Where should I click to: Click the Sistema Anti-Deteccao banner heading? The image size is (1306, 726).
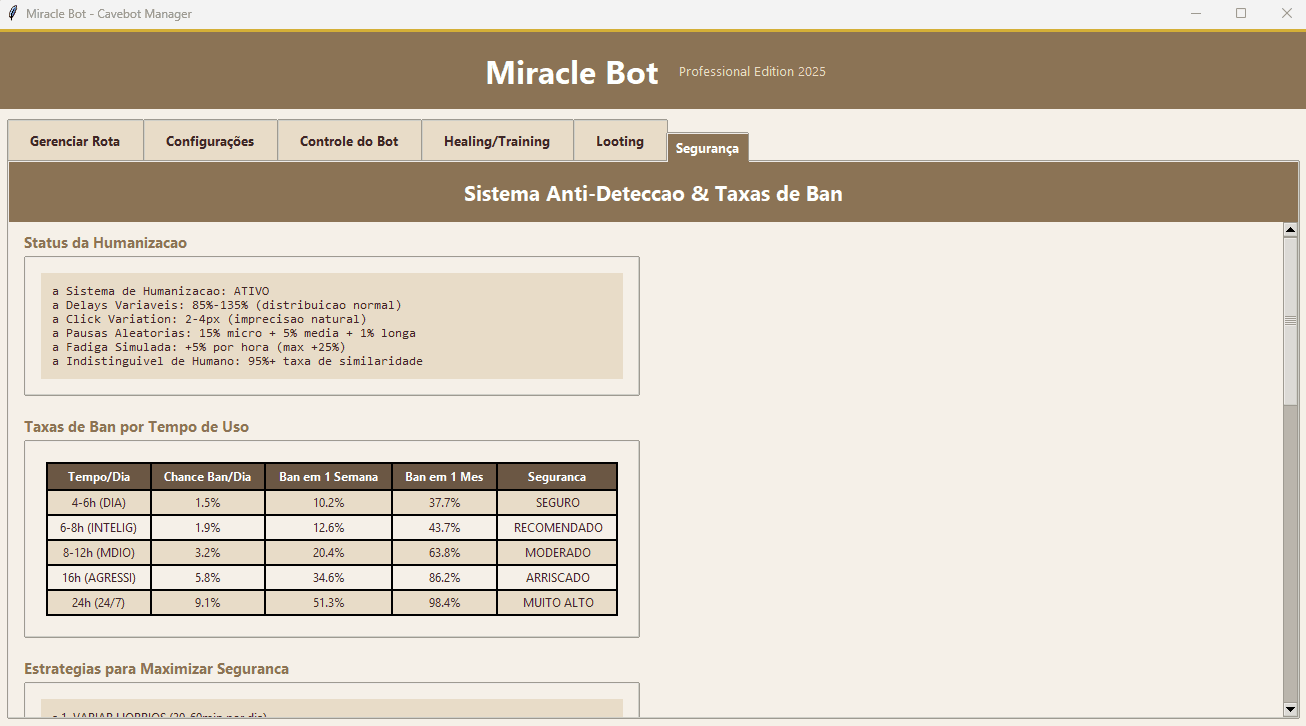pos(652,193)
